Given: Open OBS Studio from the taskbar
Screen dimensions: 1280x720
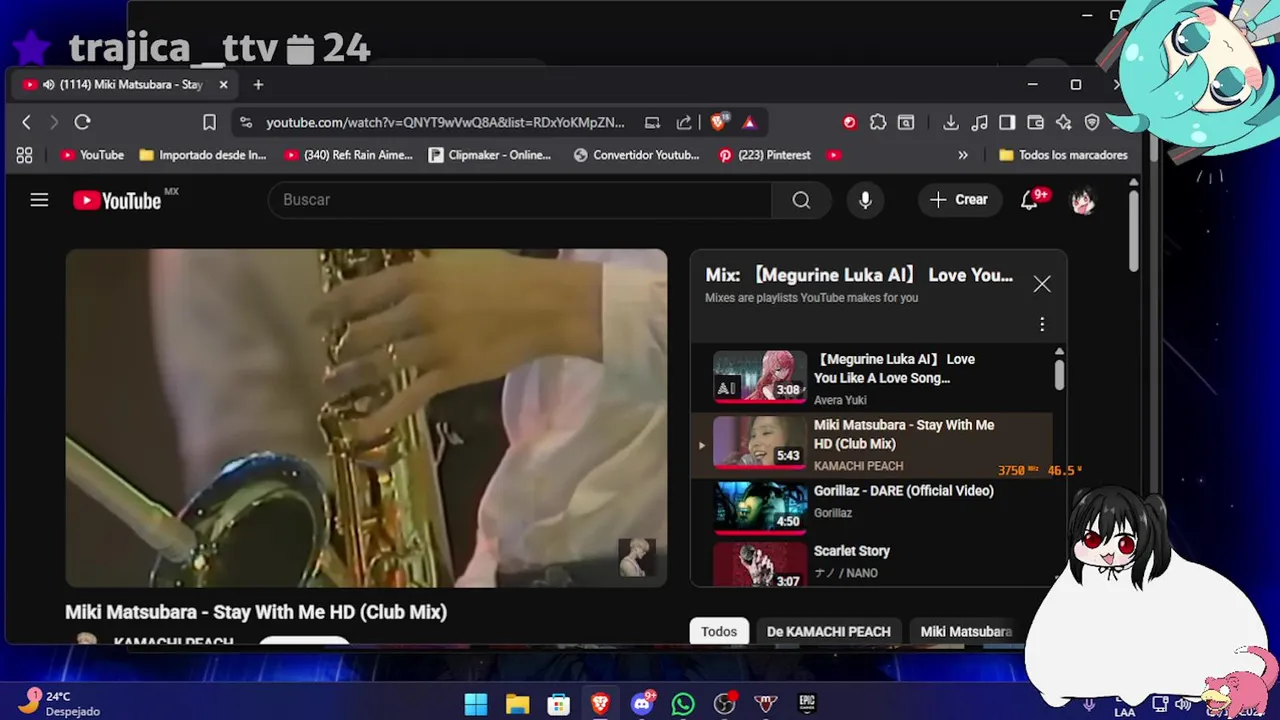Looking at the screenshot, I should pos(724,704).
